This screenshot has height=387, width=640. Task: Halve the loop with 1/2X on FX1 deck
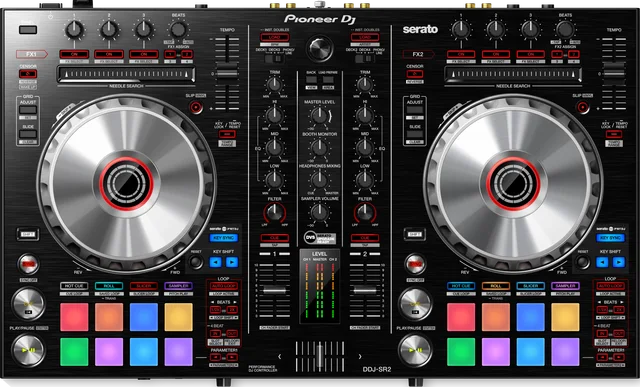pos(216,310)
